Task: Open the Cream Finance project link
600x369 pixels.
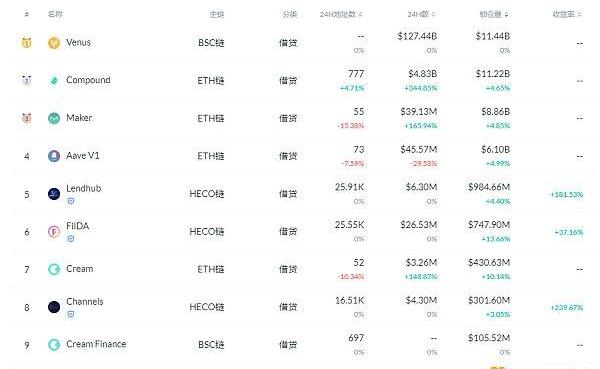Action: click(x=96, y=344)
